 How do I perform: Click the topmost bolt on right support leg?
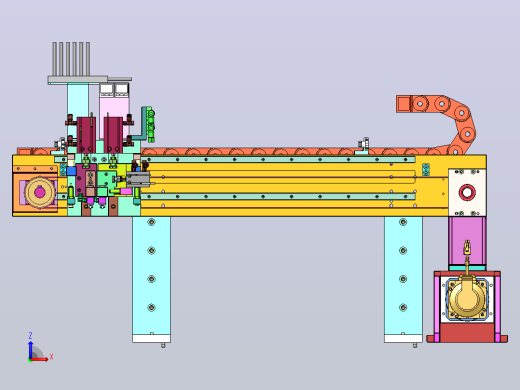point(403,222)
